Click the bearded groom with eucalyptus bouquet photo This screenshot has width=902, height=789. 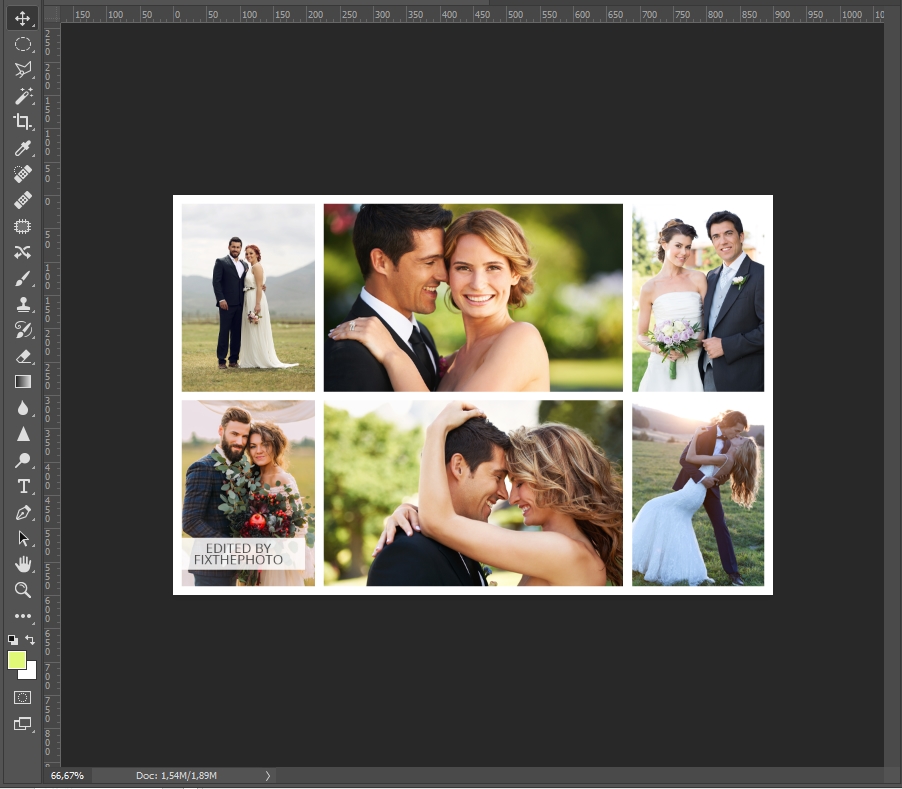pyautogui.click(x=248, y=493)
